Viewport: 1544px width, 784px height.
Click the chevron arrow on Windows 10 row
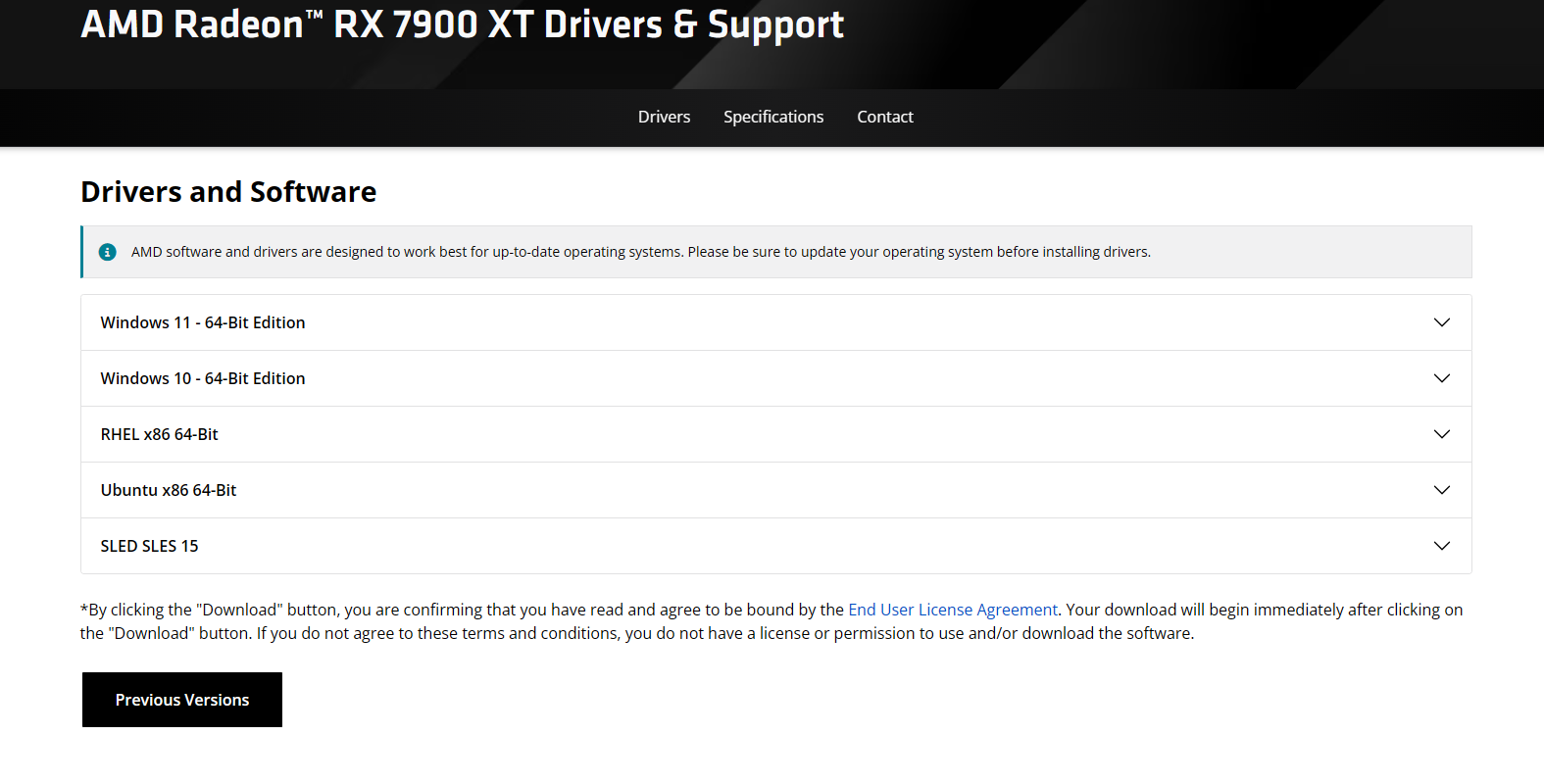coord(1441,378)
